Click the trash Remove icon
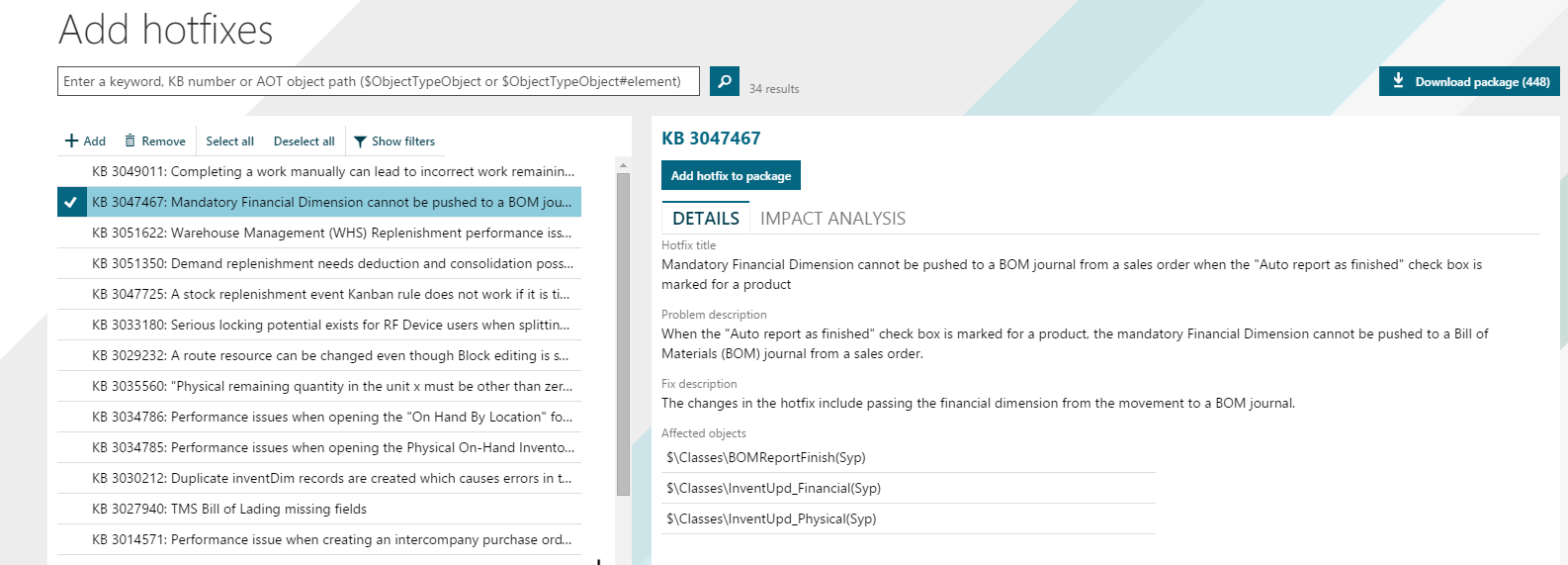Viewport: 1568px width, 565px height. (x=130, y=141)
